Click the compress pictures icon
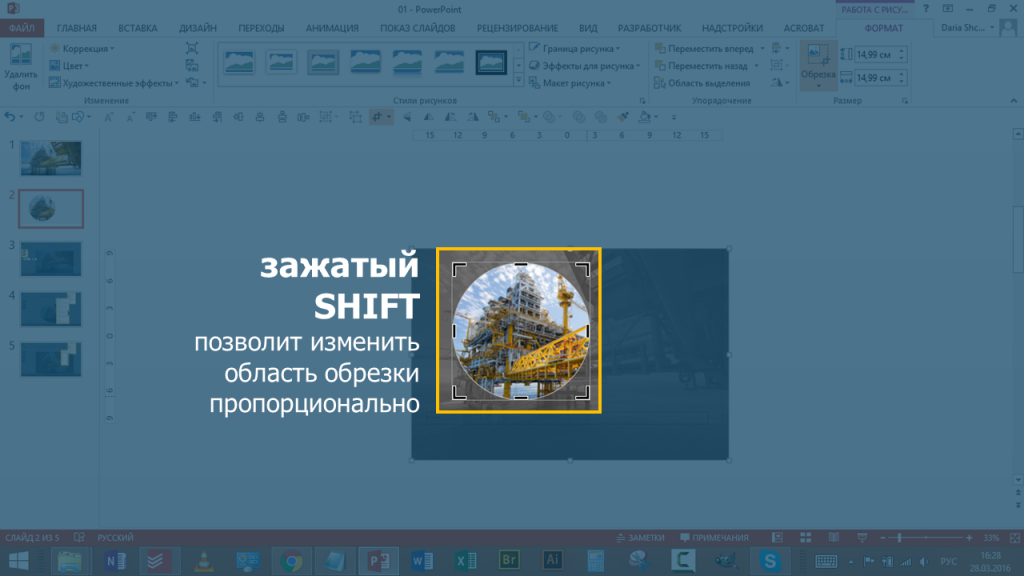The height and width of the screenshot is (576, 1024). coord(192,48)
